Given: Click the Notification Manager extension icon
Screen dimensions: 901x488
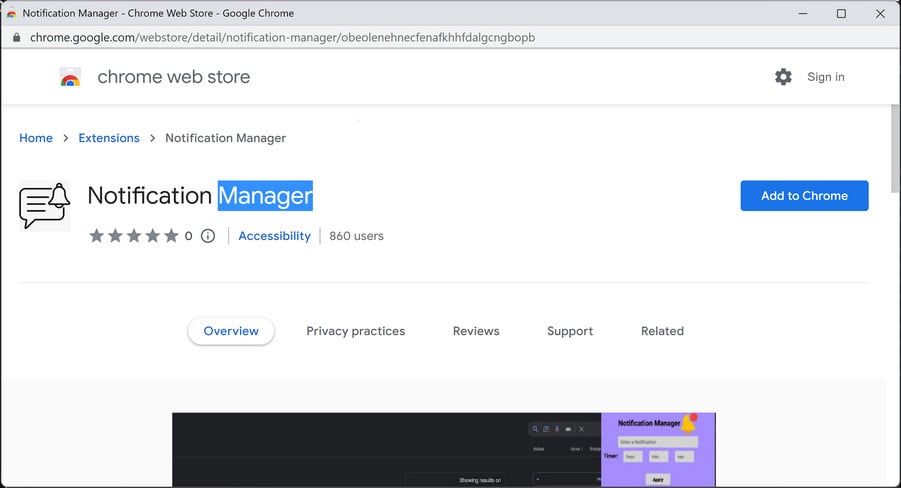Looking at the screenshot, I should pyautogui.click(x=45, y=206).
